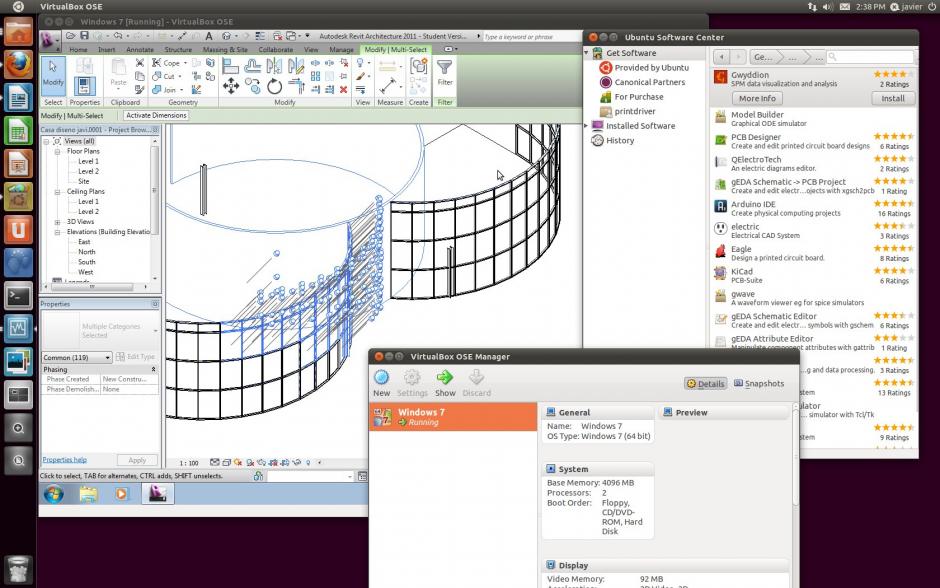The image size is (940, 588).
Task: Click More Info for Gwyddion
Action: point(757,98)
